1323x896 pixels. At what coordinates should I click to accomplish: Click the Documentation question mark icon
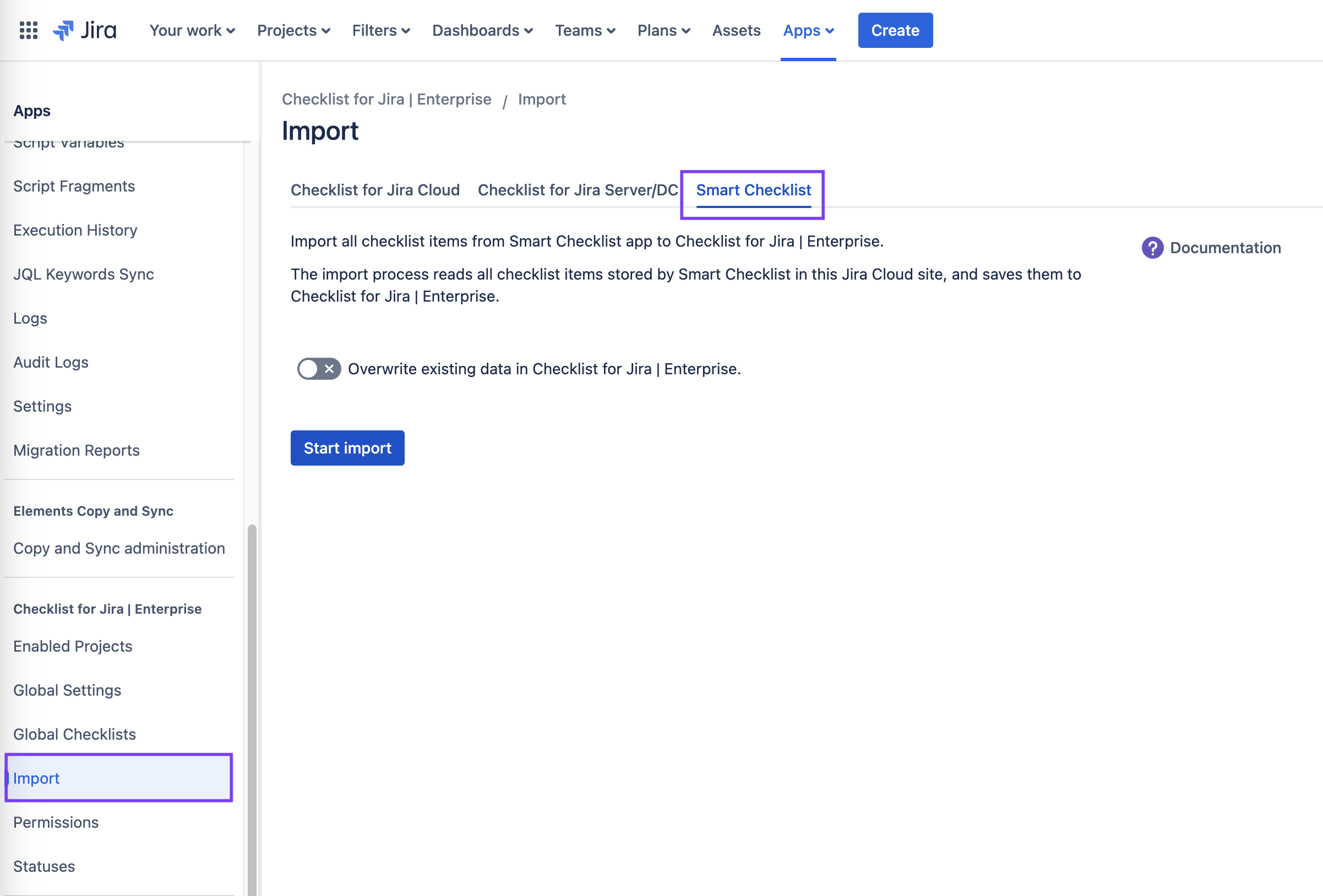[x=1152, y=248]
